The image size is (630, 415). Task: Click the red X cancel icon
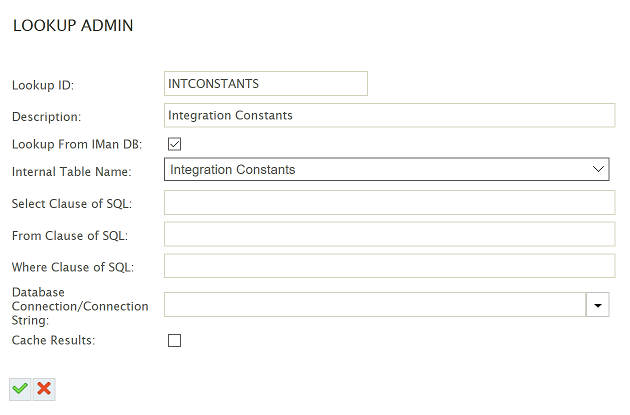44,389
